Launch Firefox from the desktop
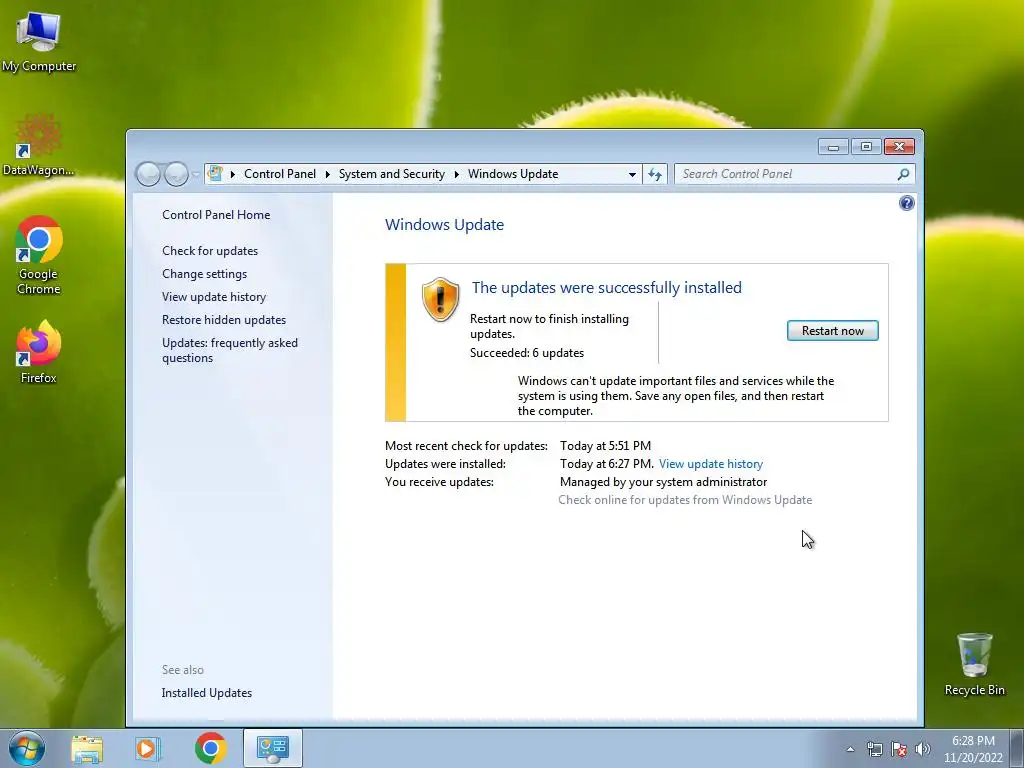1024x768 pixels. point(39,351)
